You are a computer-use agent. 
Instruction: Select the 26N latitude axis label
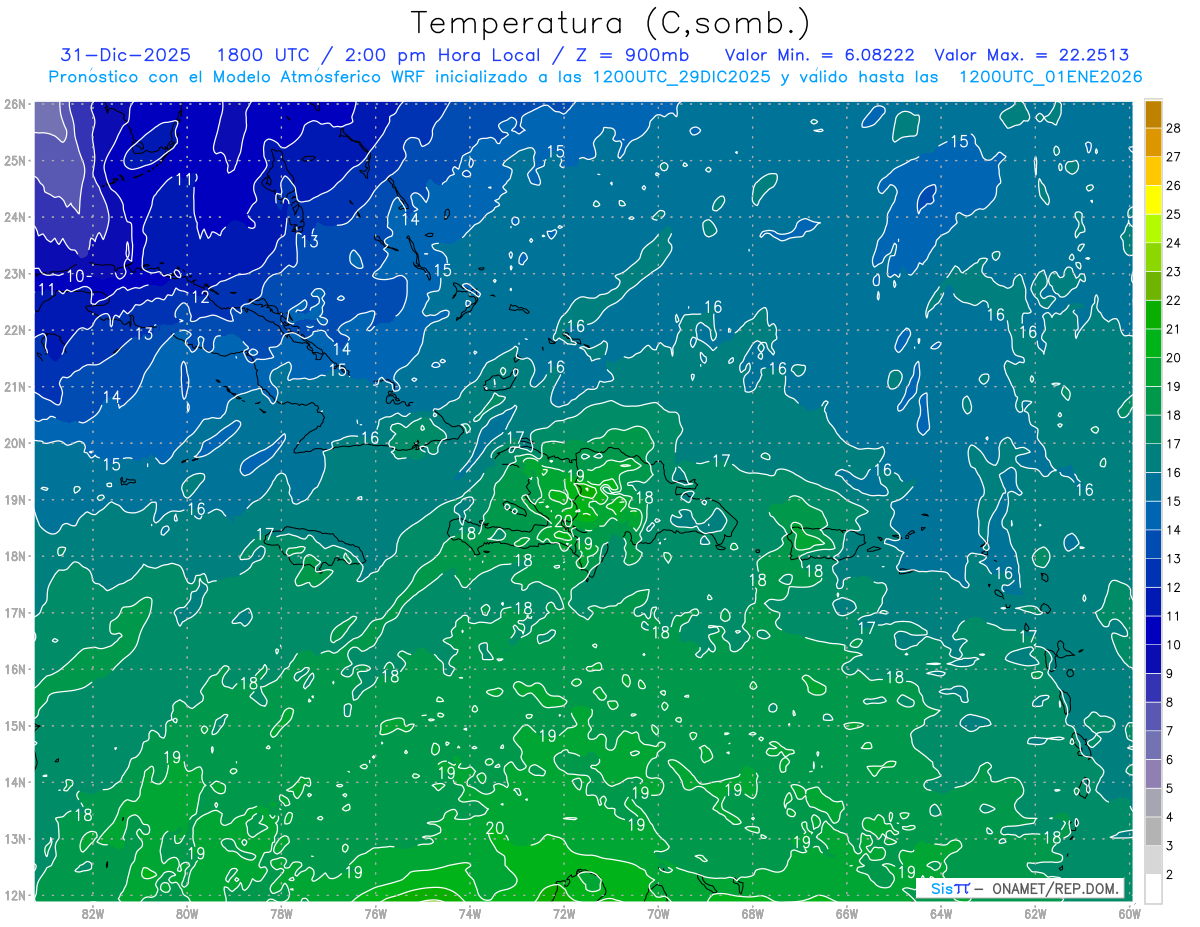(x=14, y=104)
